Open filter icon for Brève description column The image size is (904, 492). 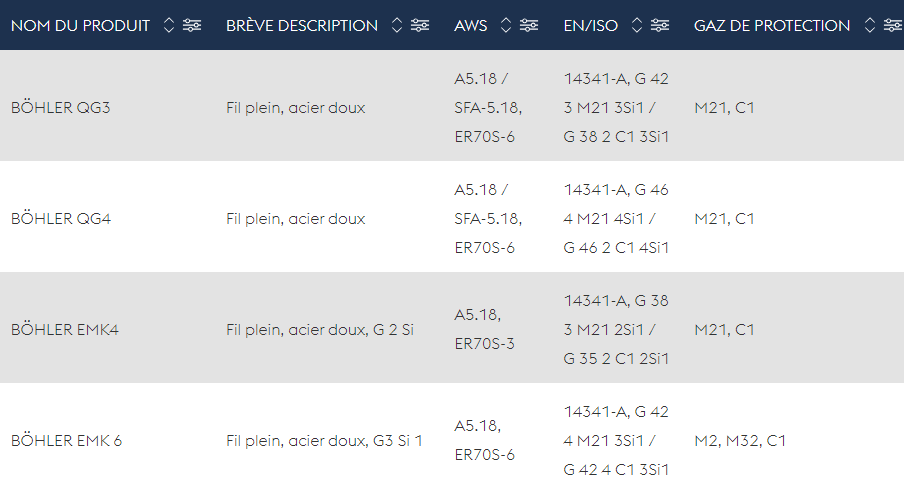[420, 25]
